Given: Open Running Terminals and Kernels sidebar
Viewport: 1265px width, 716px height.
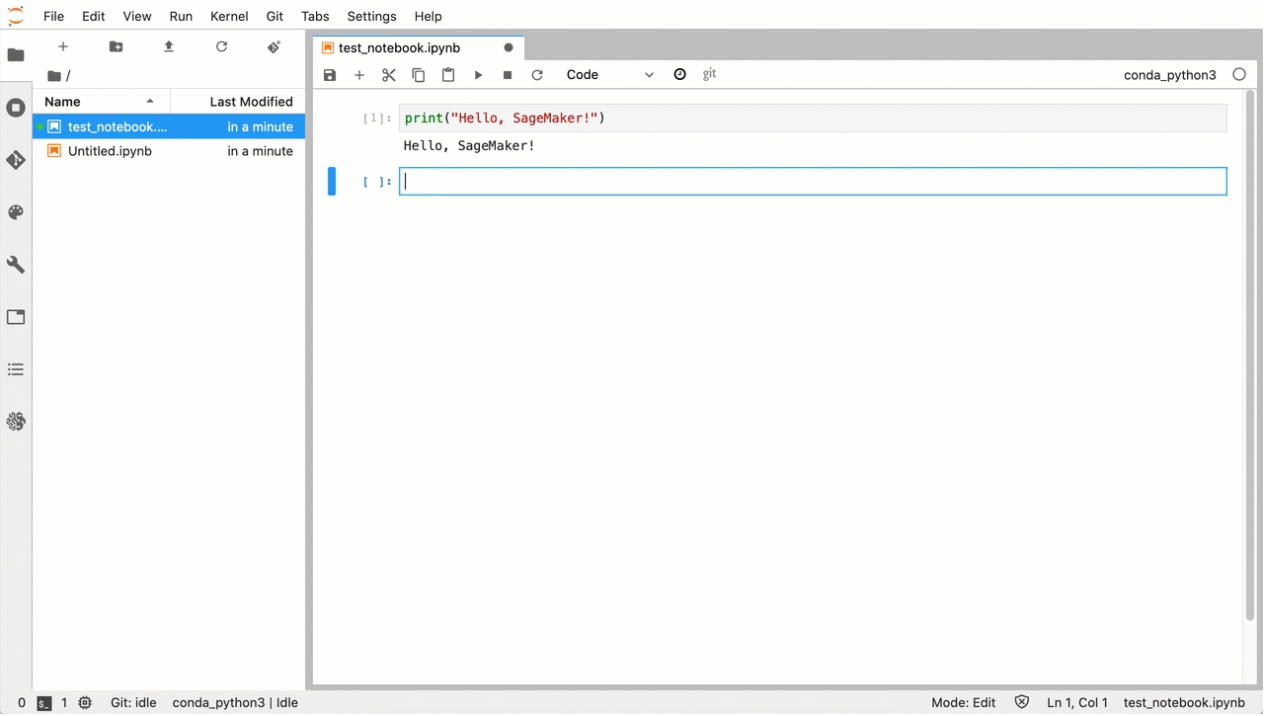Looking at the screenshot, I should click(x=16, y=108).
